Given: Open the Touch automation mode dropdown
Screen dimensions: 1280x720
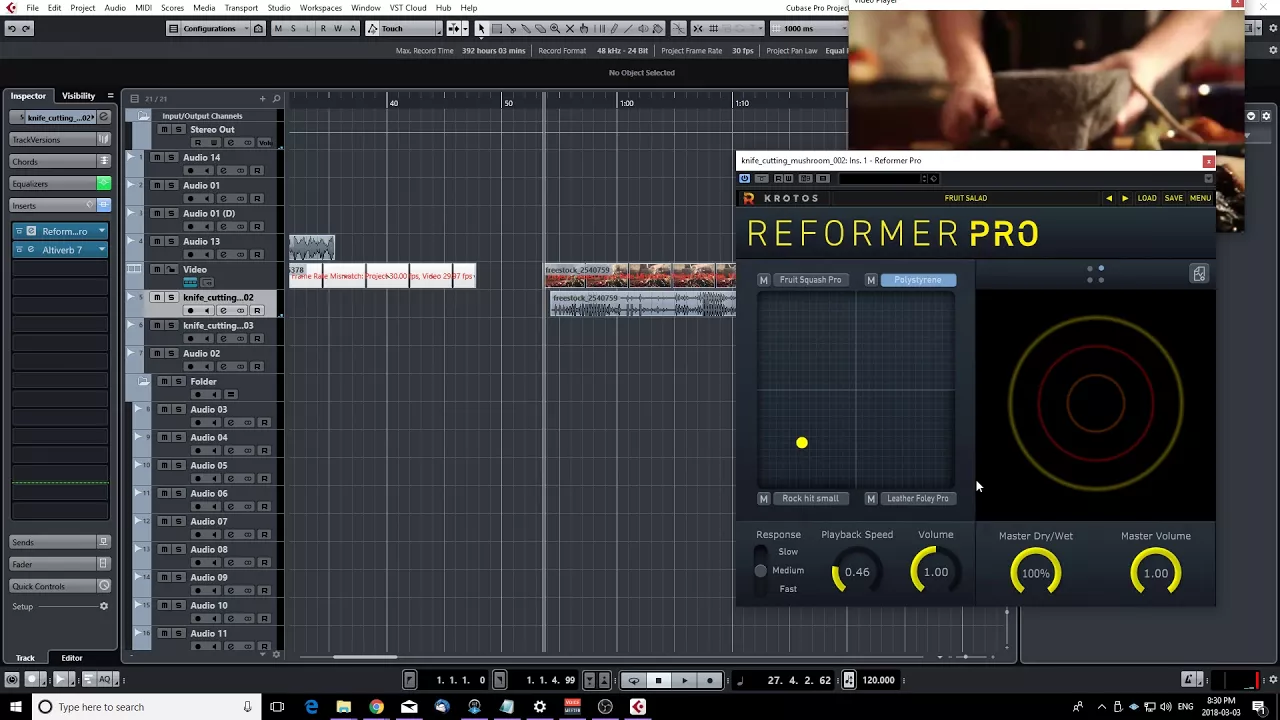Looking at the screenshot, I should (x=405, y=28).
